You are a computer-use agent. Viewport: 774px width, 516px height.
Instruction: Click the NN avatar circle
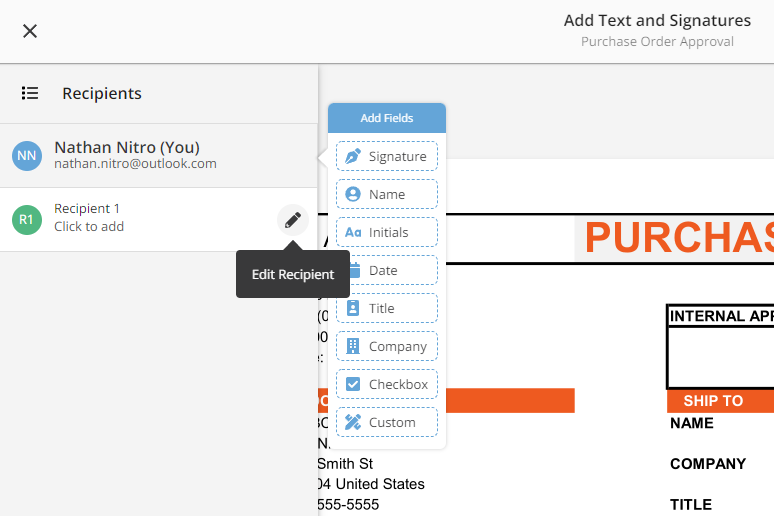click(x=27, y=155)
